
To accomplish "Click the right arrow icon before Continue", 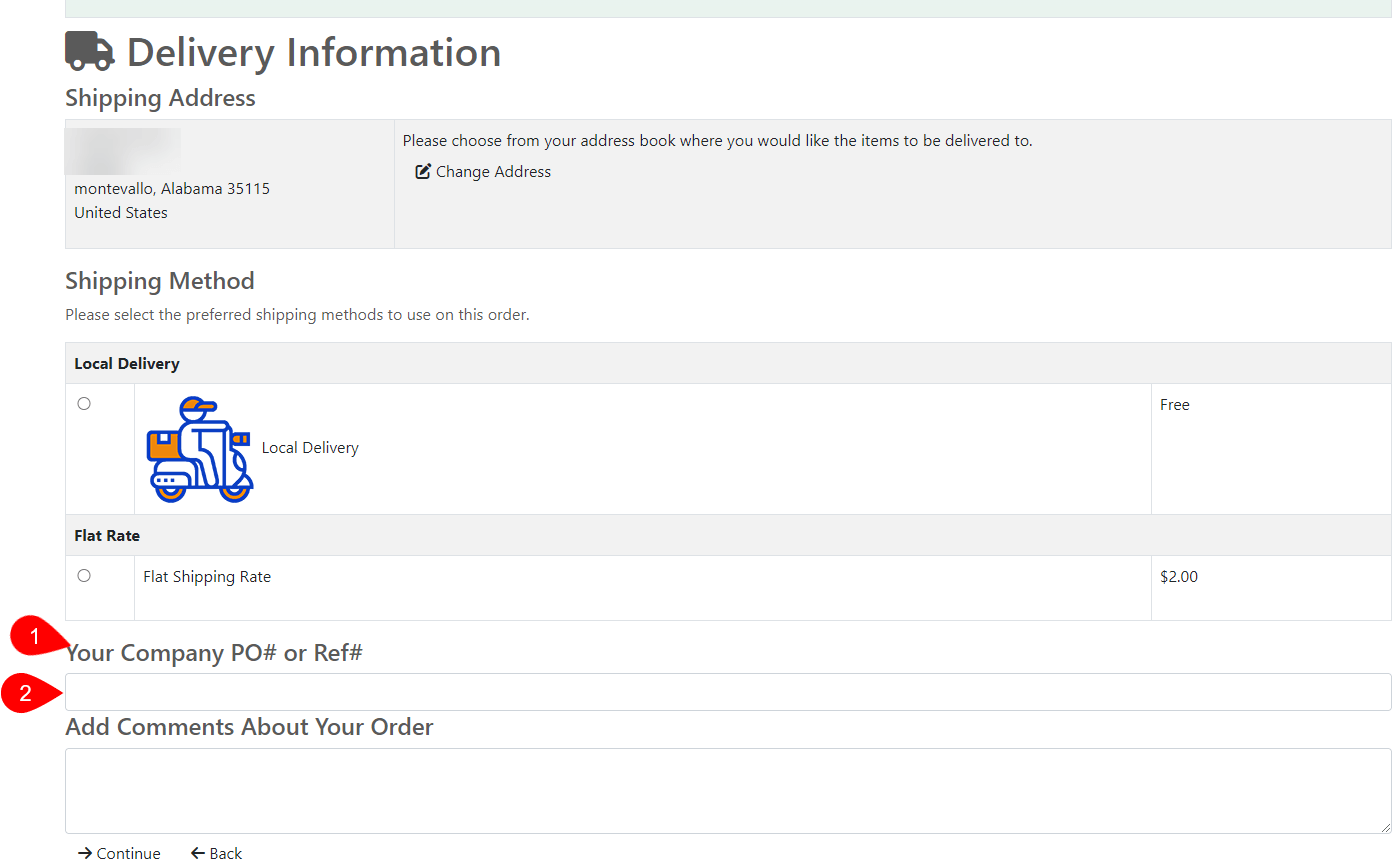I will (85, 853).
